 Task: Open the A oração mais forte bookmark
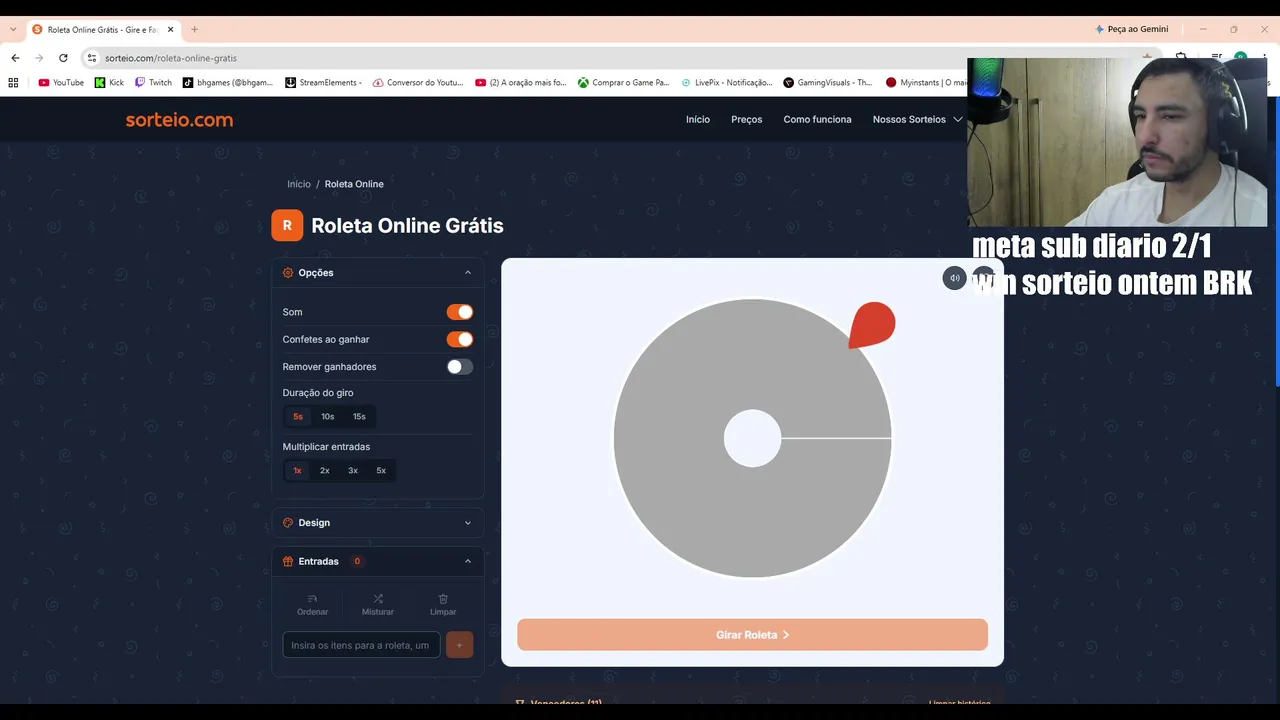coord(521,83)
